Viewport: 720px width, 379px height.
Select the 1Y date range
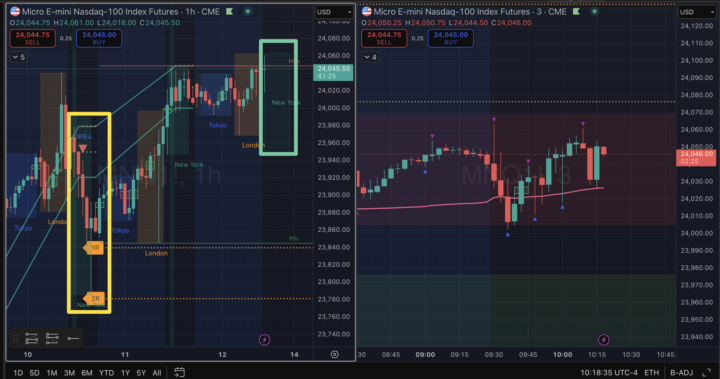[x=125, y=373]
